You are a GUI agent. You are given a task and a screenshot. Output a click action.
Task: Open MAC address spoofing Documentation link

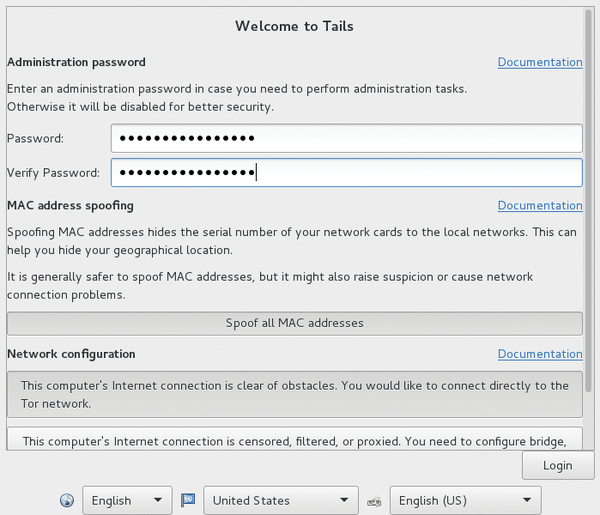540,205
